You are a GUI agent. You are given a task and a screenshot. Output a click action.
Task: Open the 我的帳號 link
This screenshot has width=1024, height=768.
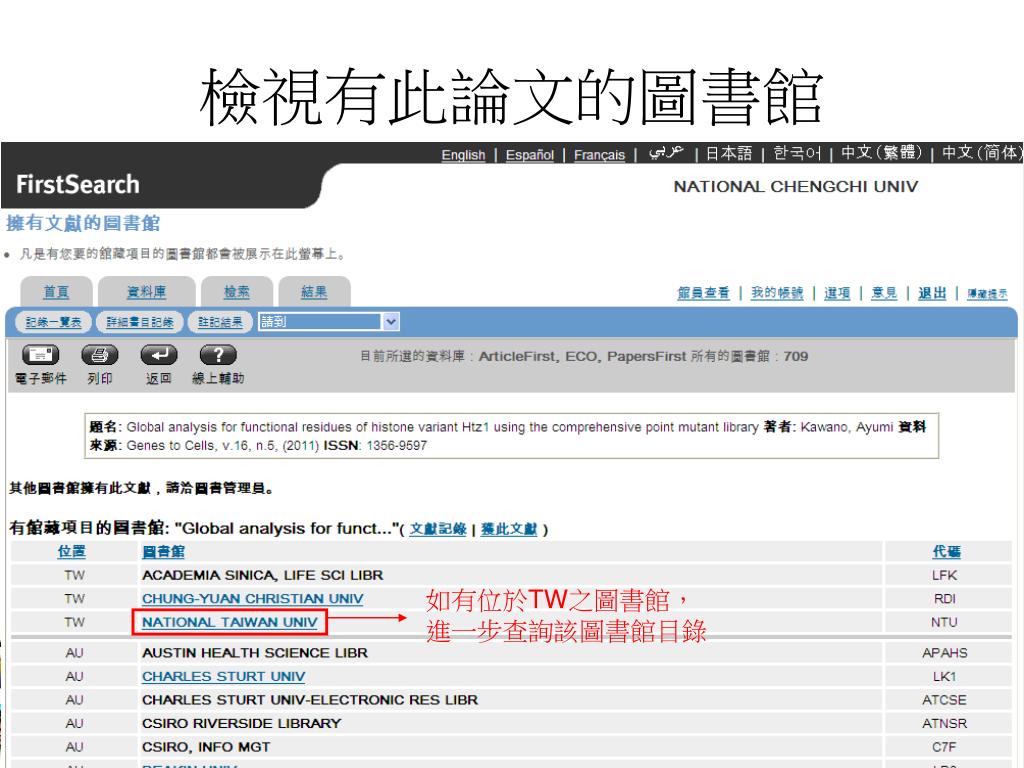777,293
